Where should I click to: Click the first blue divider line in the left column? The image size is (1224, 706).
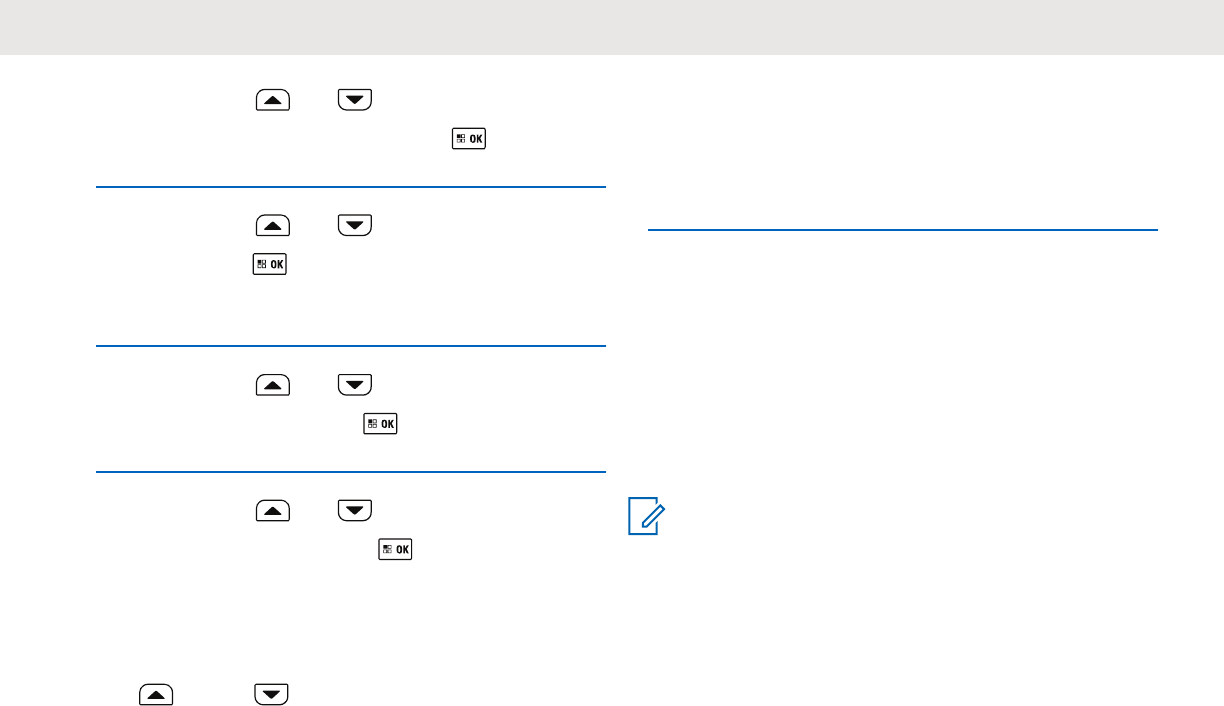[x=351, y=186]
